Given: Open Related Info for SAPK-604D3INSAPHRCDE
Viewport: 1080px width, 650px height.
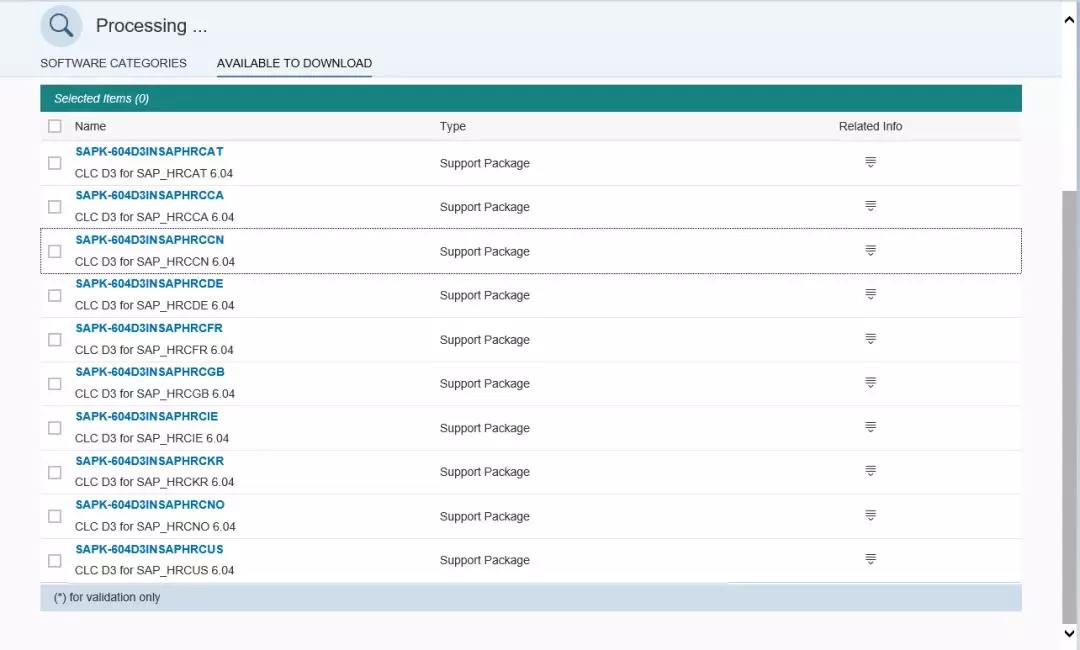Looking at the screenshot, I should point(870,291).
